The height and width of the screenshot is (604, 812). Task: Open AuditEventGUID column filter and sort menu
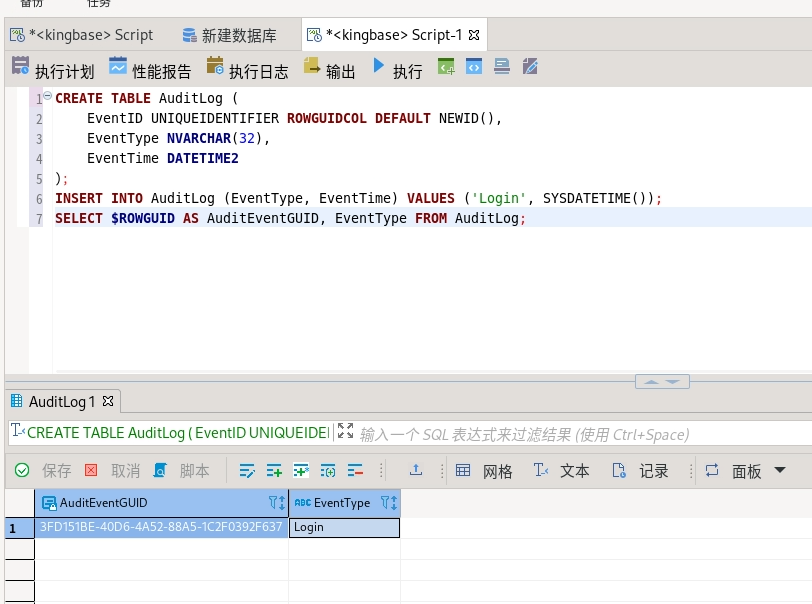(x=276, y=503)
